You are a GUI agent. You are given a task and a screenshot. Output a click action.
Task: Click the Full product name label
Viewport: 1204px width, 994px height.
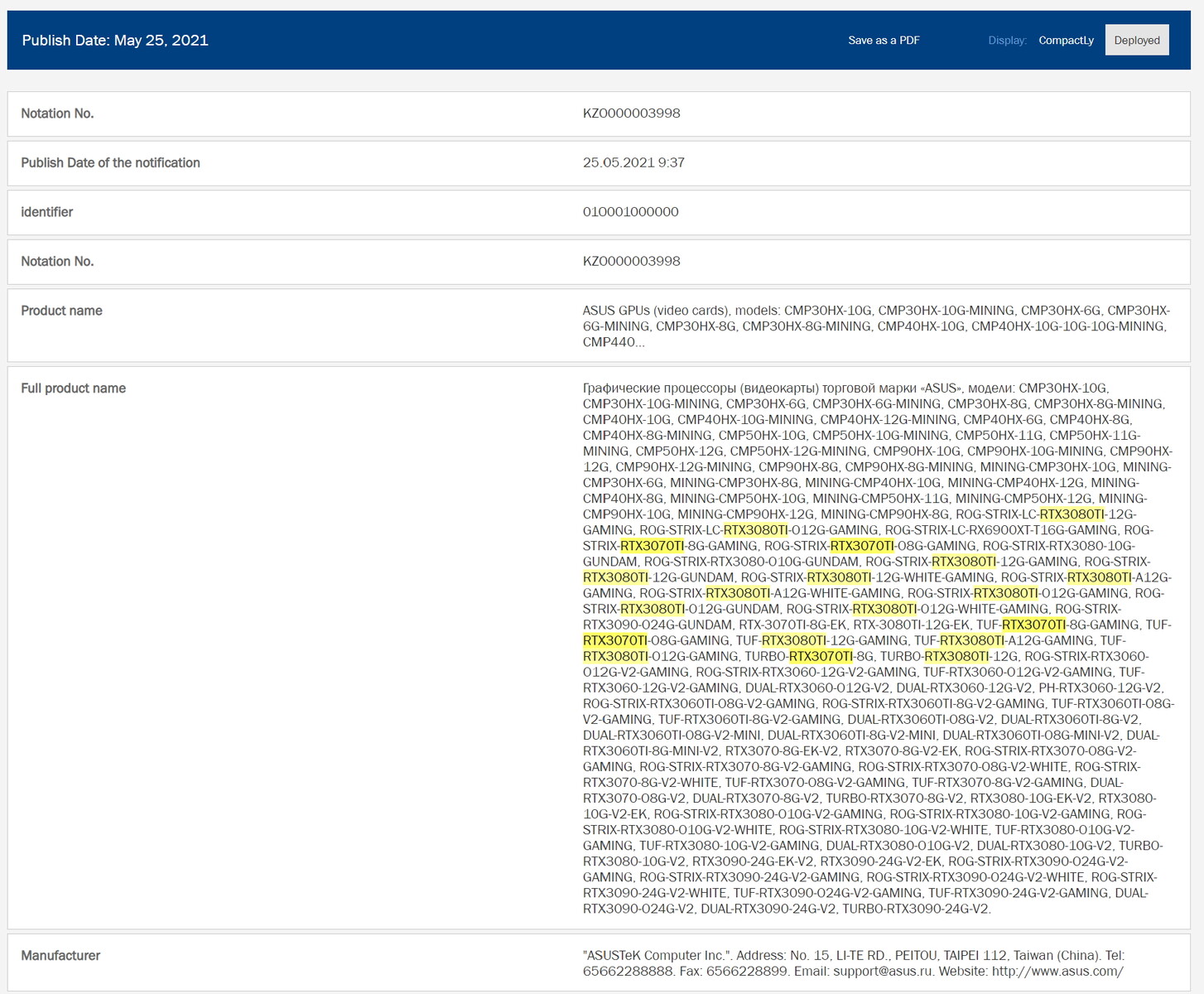click(73, 388)
